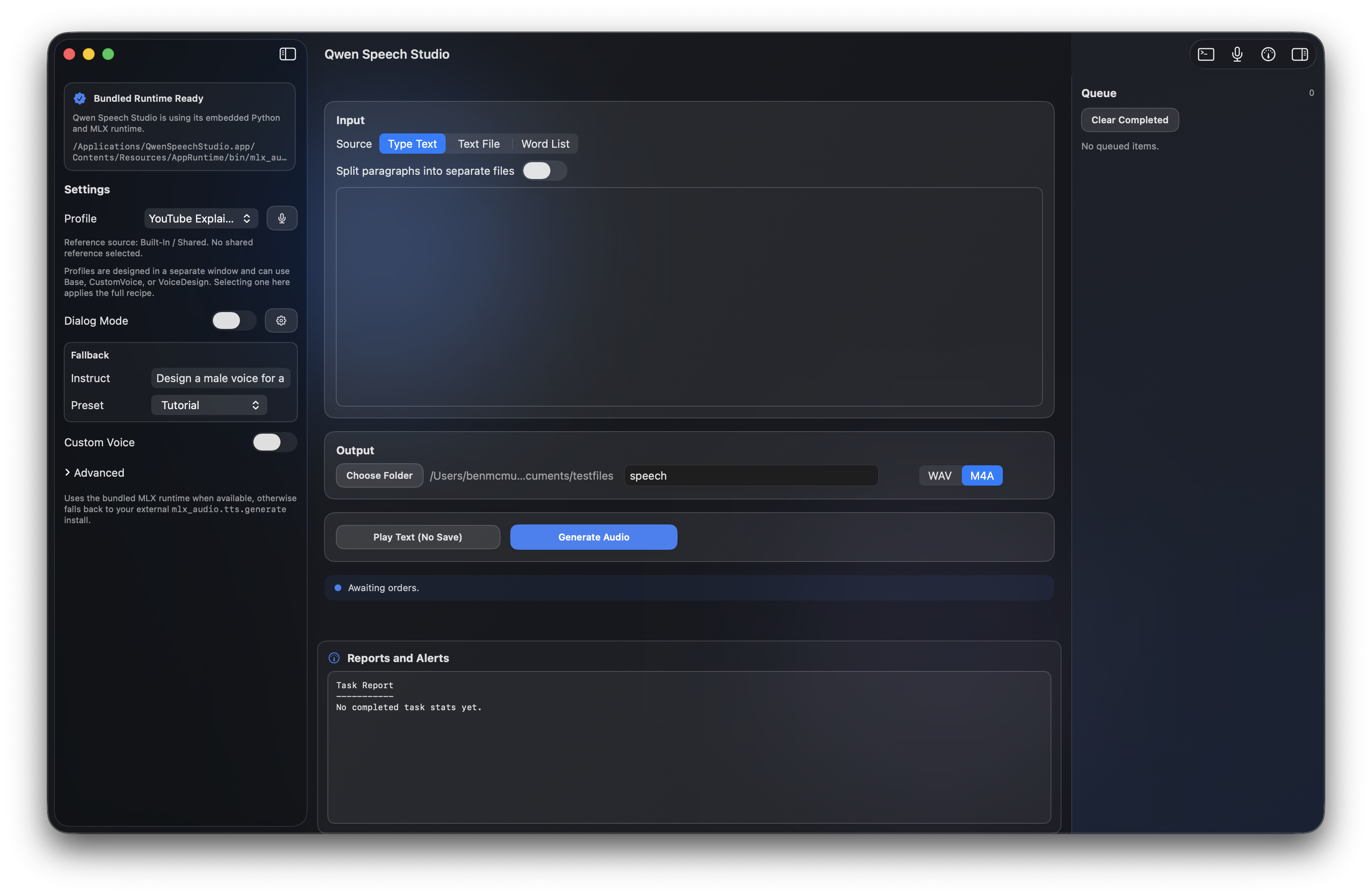The width and height of the screenshot is (1372, 896).
Task: Click the Instruct field text
Action: pyautogui.click(x=221, y=378)
